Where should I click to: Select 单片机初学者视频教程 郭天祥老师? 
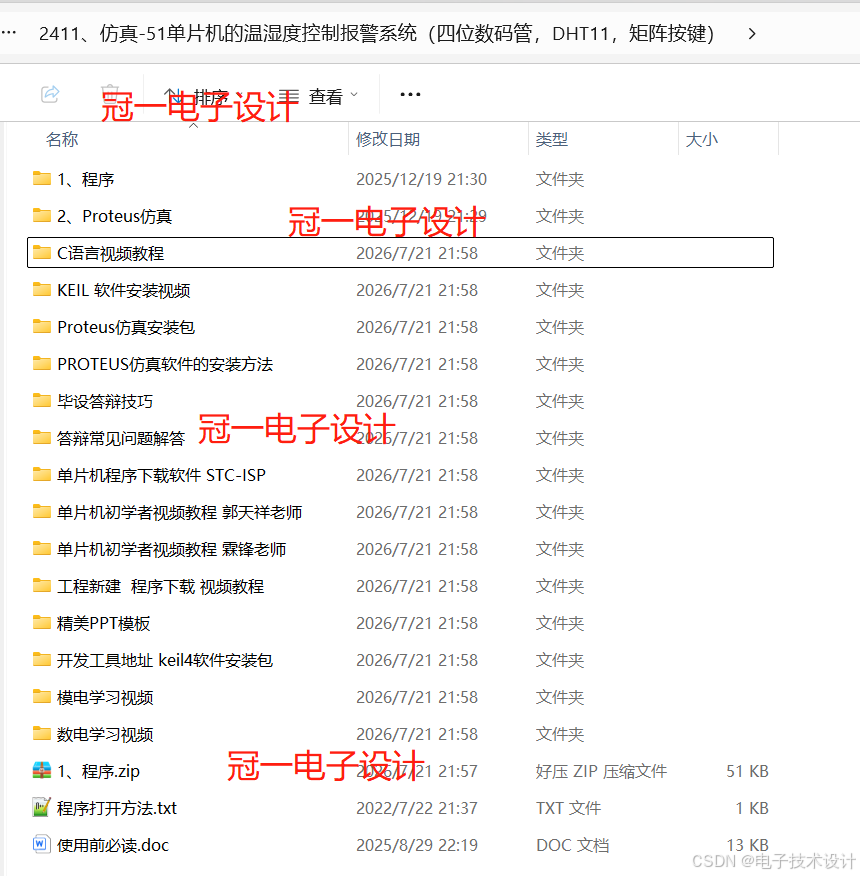[179, 512]
